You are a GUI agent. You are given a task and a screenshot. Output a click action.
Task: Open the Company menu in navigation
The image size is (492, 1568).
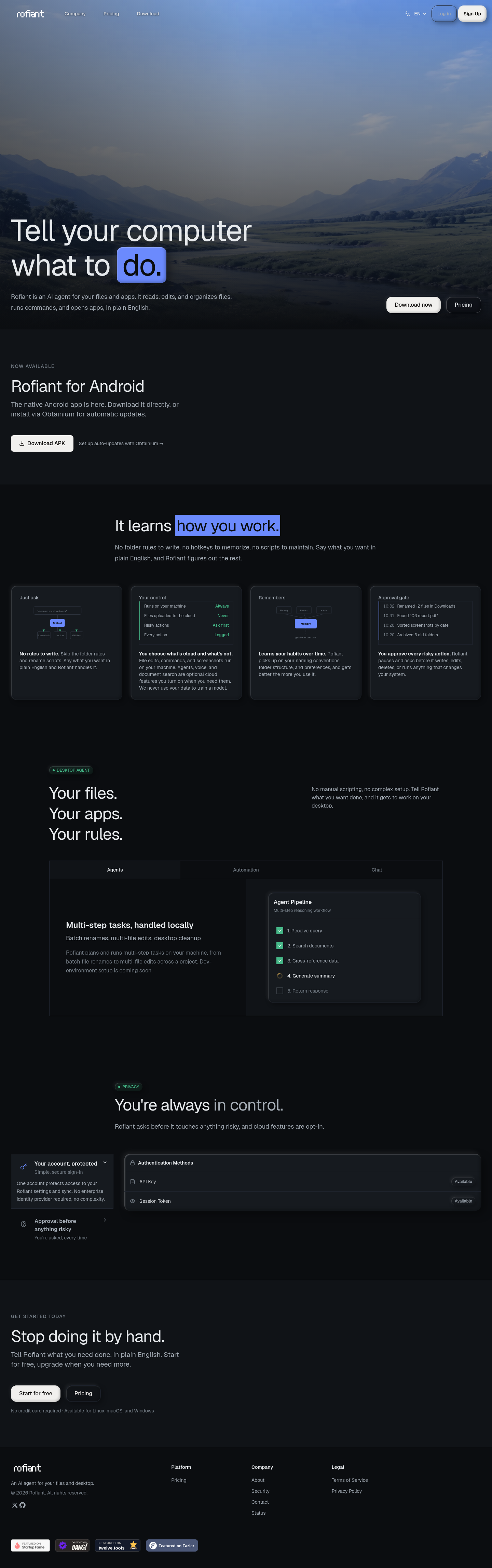(76, 13)
